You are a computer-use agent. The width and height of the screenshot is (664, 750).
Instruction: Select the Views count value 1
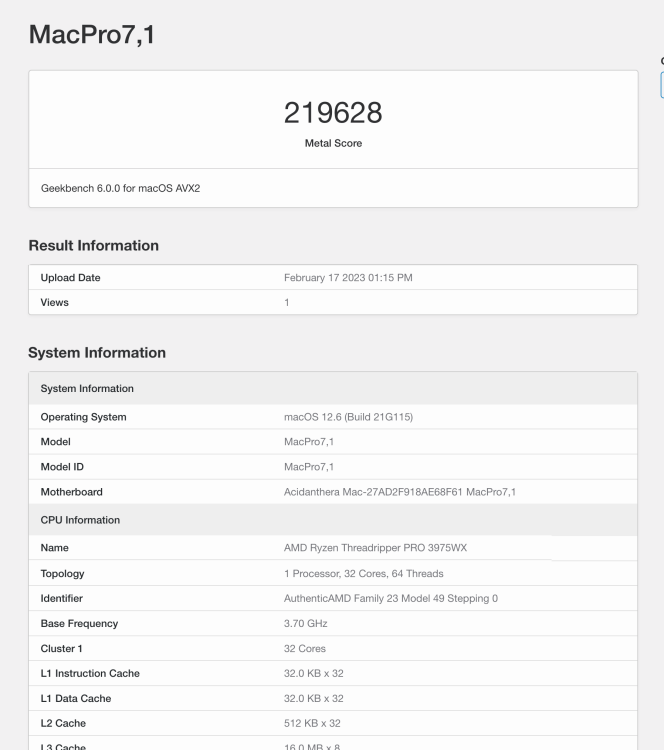287,302
